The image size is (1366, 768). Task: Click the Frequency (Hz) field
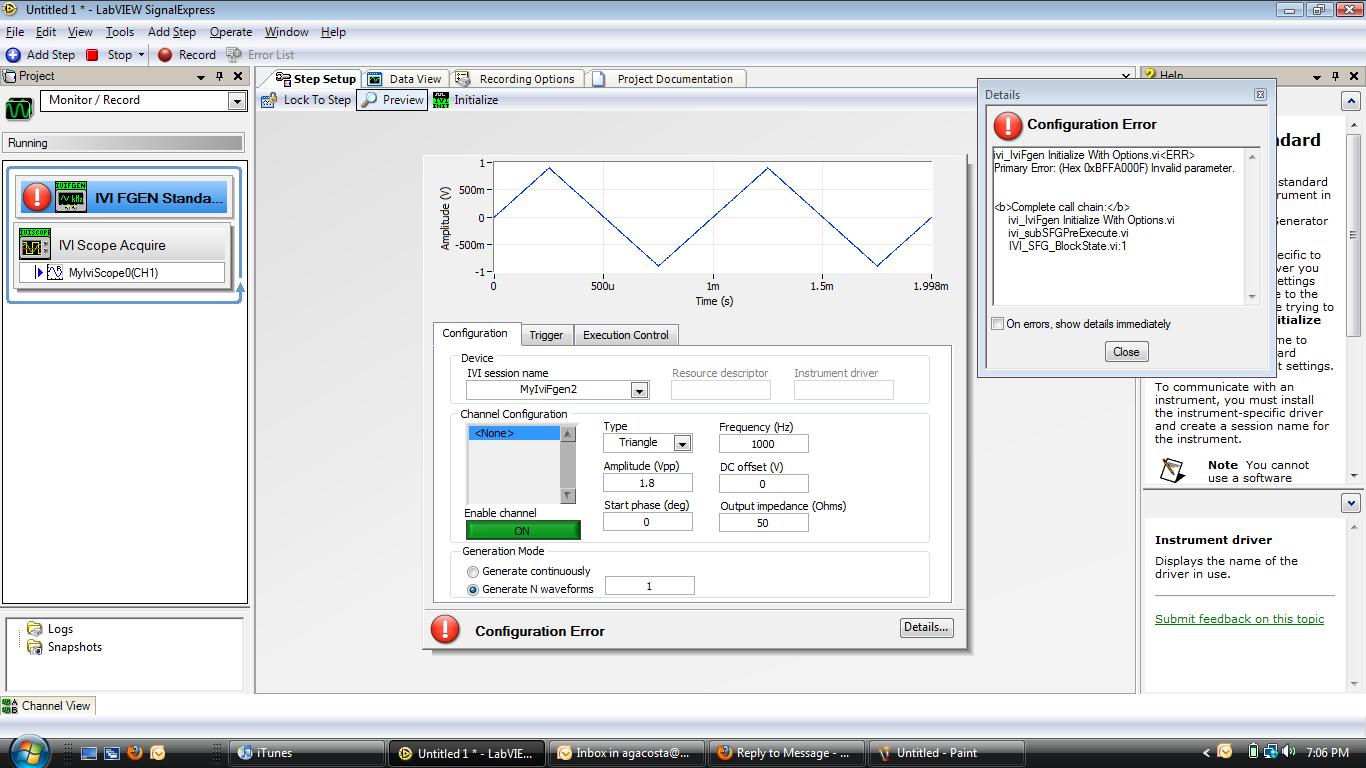tap(763, 444)
